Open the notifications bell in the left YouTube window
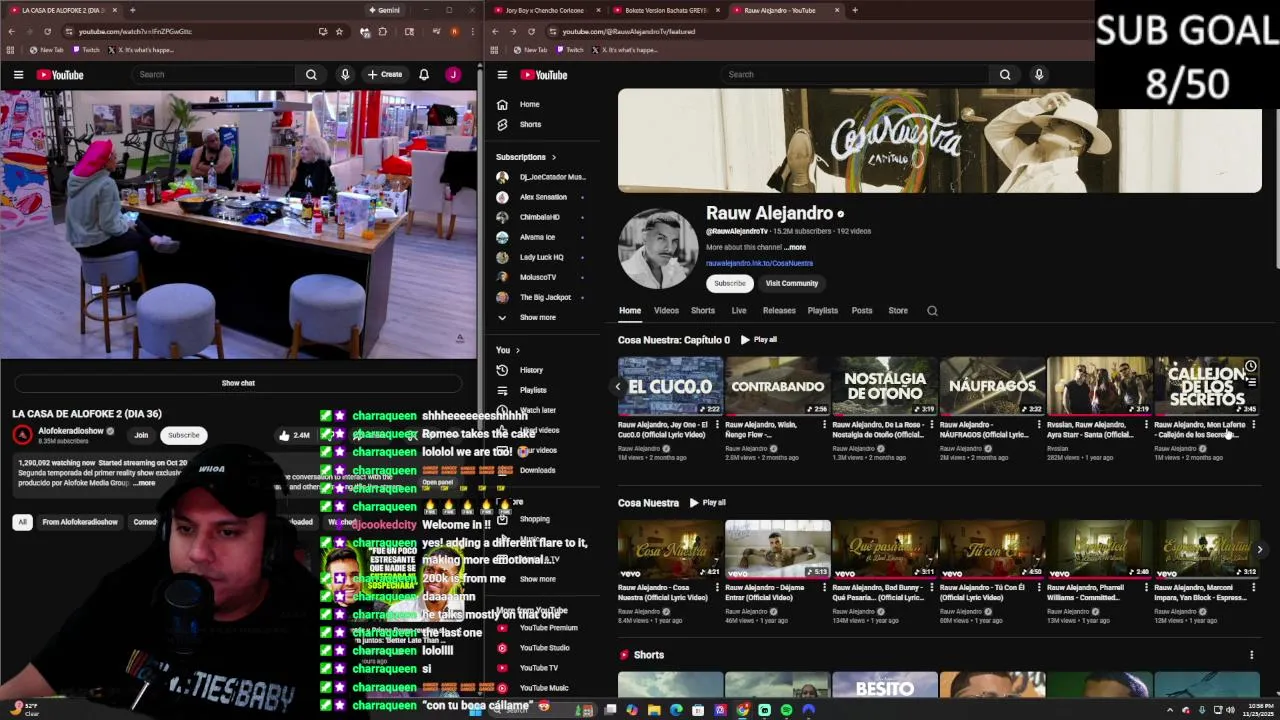Viewport: 1280px width, 720px height. [x=424, y=75]
